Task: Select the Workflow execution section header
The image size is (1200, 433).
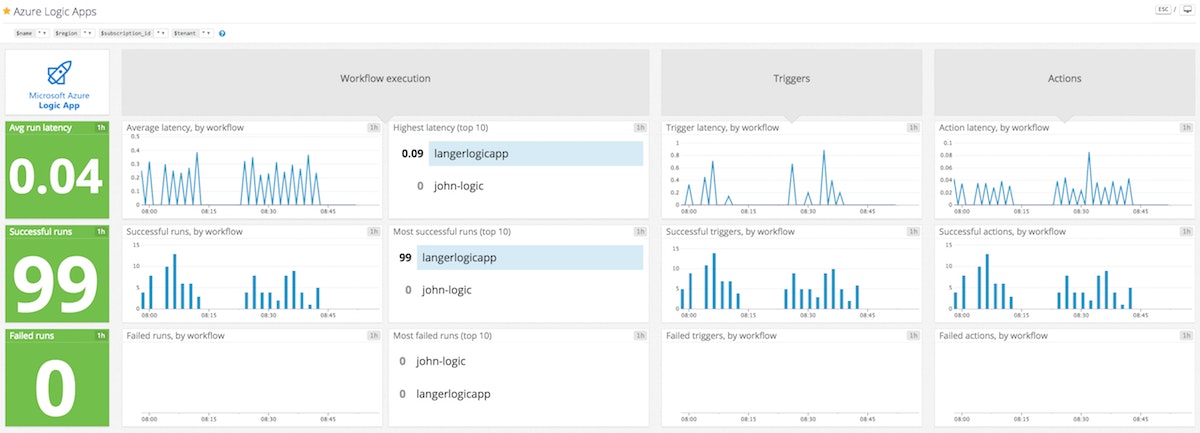Action: pos(385,78)
